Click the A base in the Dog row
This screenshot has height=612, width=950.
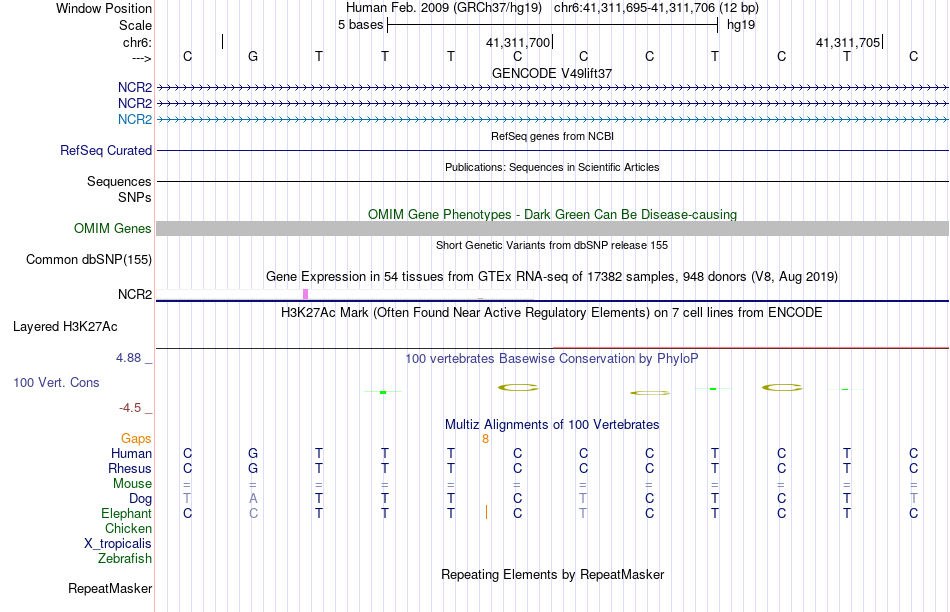click(x=253, y=499)
